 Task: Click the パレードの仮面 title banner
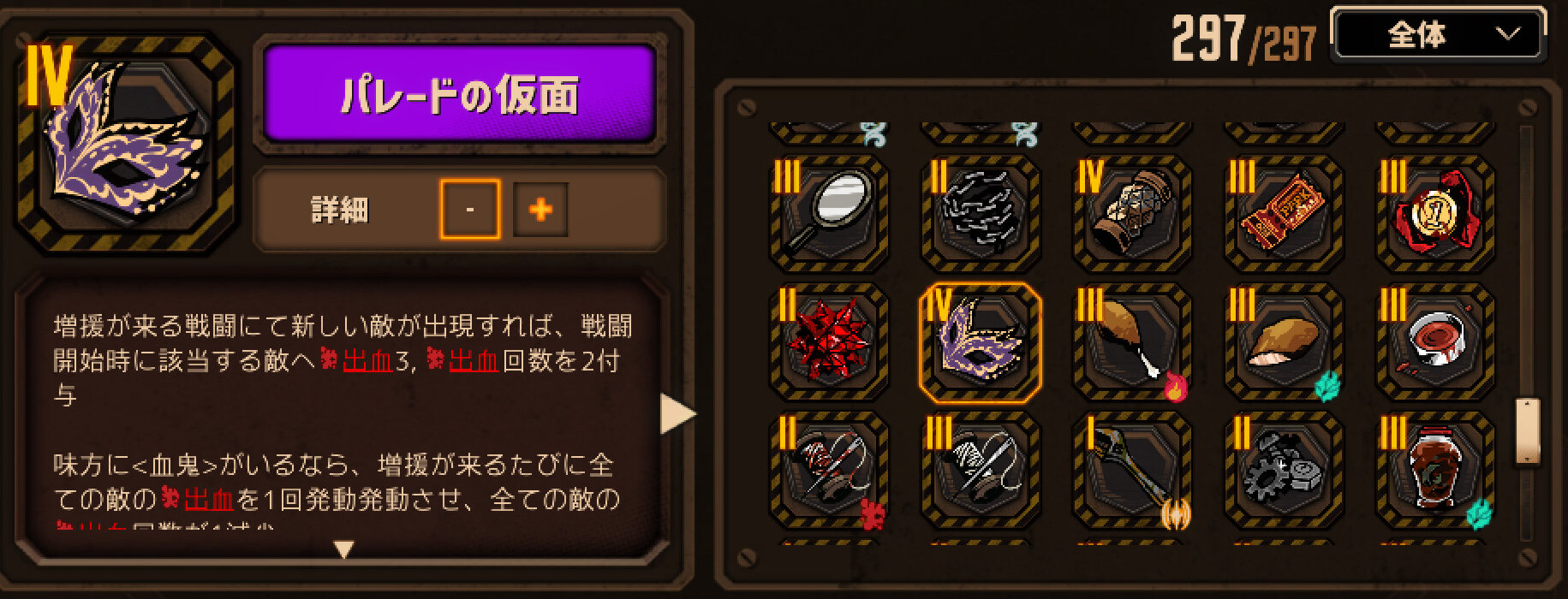coord(460,94)
